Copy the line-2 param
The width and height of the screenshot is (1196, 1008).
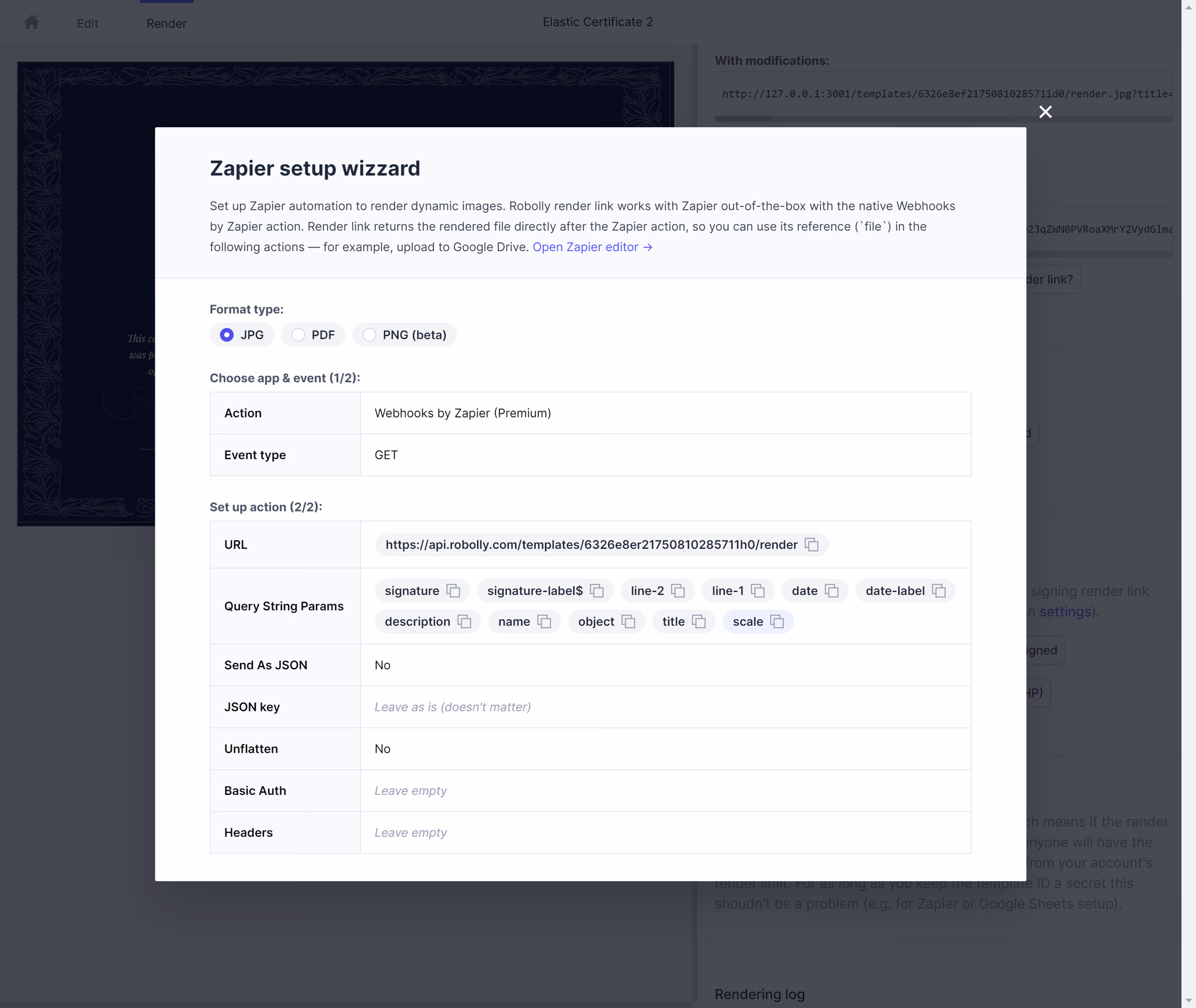click(677, 590)
